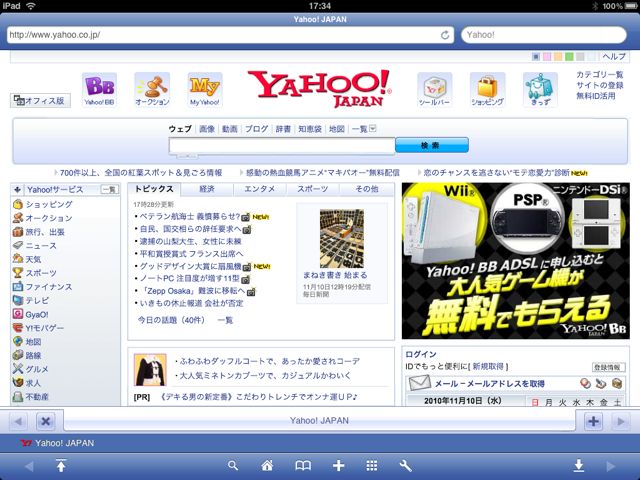640x480 pixels.
Task: Focus the Yahoo! browser search field
Action: pos(544,35)
